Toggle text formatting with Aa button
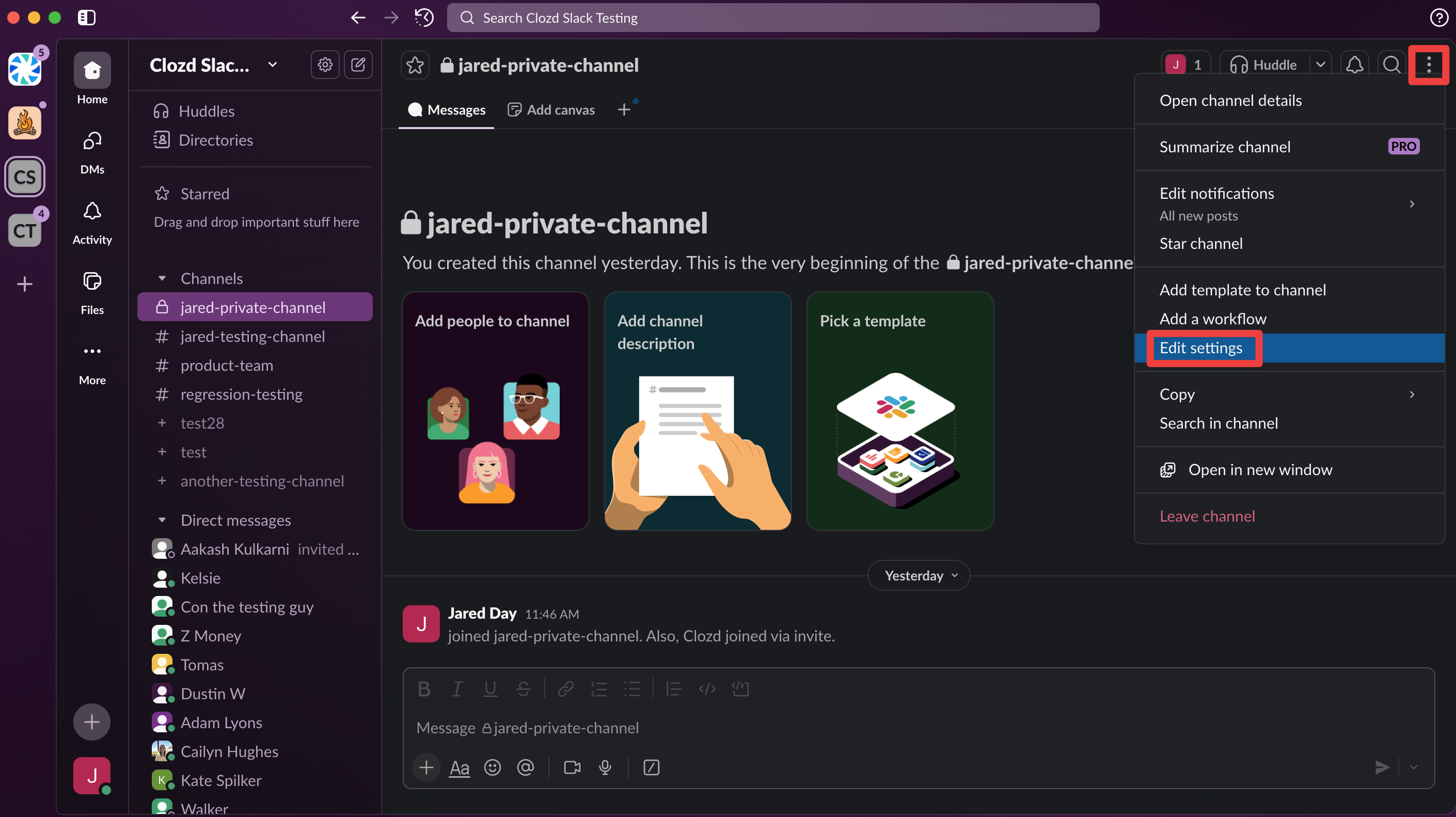 tap(459, 767)
